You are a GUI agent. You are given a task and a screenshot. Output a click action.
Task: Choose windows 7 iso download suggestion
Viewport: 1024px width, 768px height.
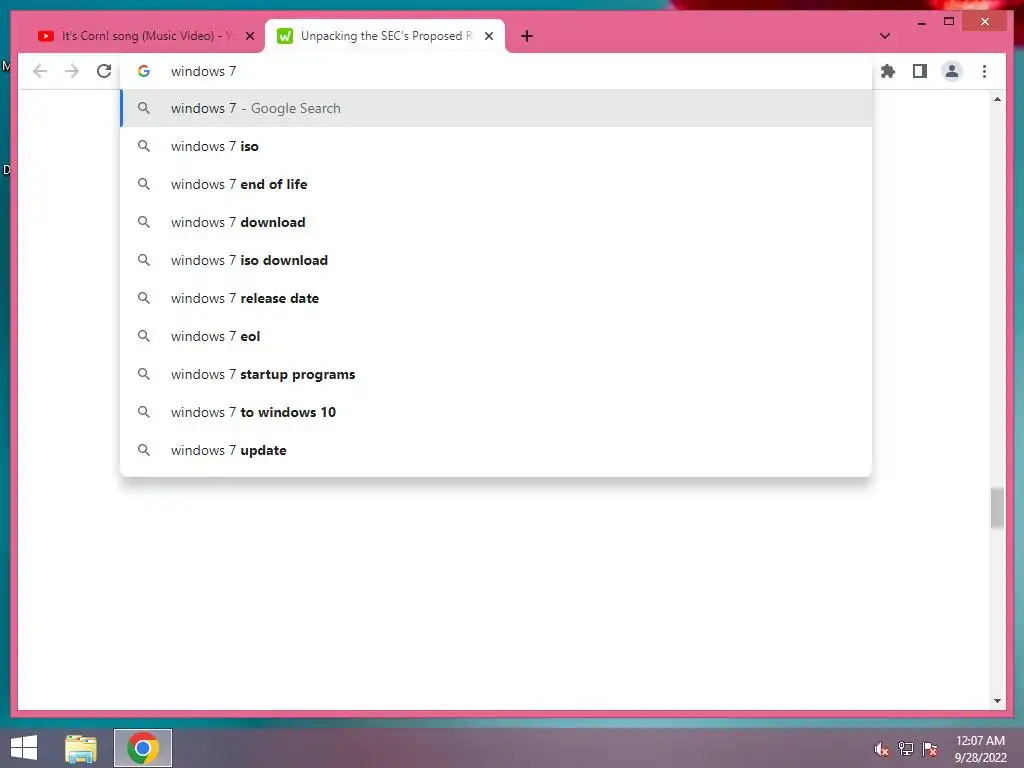pos(496,260)
